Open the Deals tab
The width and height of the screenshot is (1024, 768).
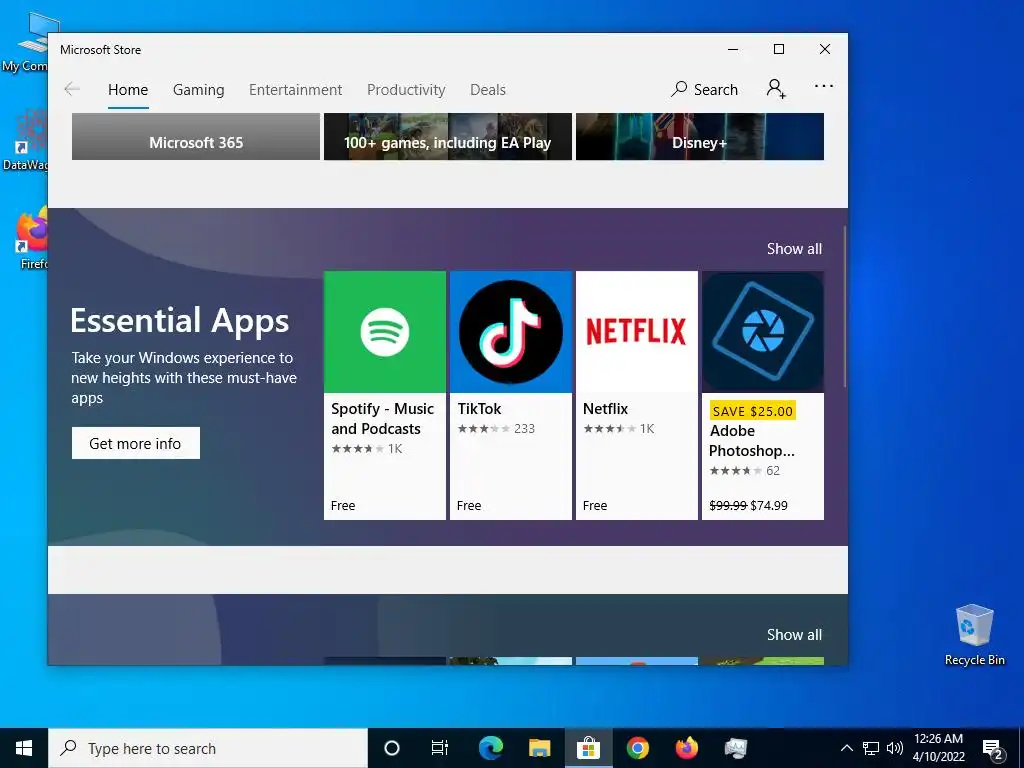pos(488,89)
